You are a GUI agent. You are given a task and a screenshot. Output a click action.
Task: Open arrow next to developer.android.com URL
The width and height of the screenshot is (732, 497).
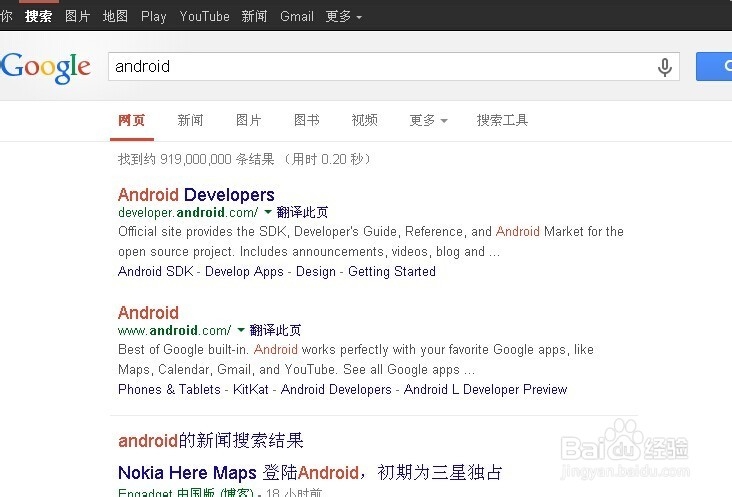(x=268, y=212)
